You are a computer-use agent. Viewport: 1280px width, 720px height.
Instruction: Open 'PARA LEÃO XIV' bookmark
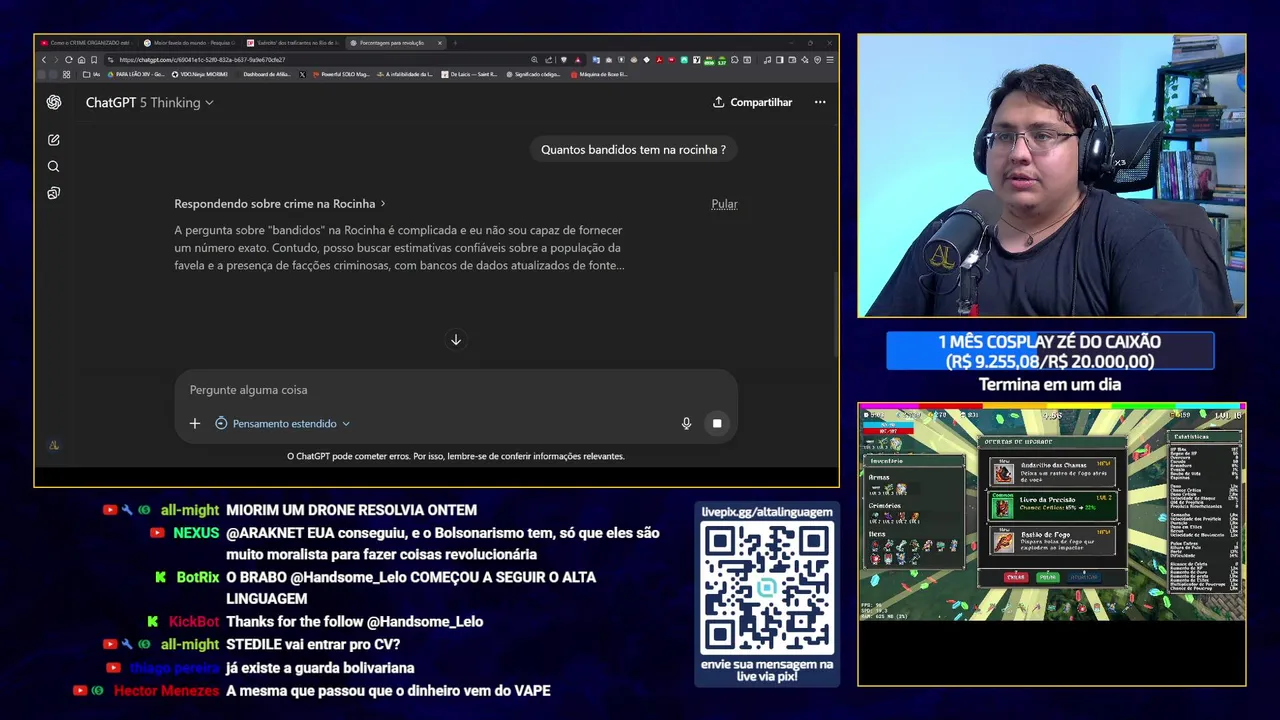(x=135, y=74)
